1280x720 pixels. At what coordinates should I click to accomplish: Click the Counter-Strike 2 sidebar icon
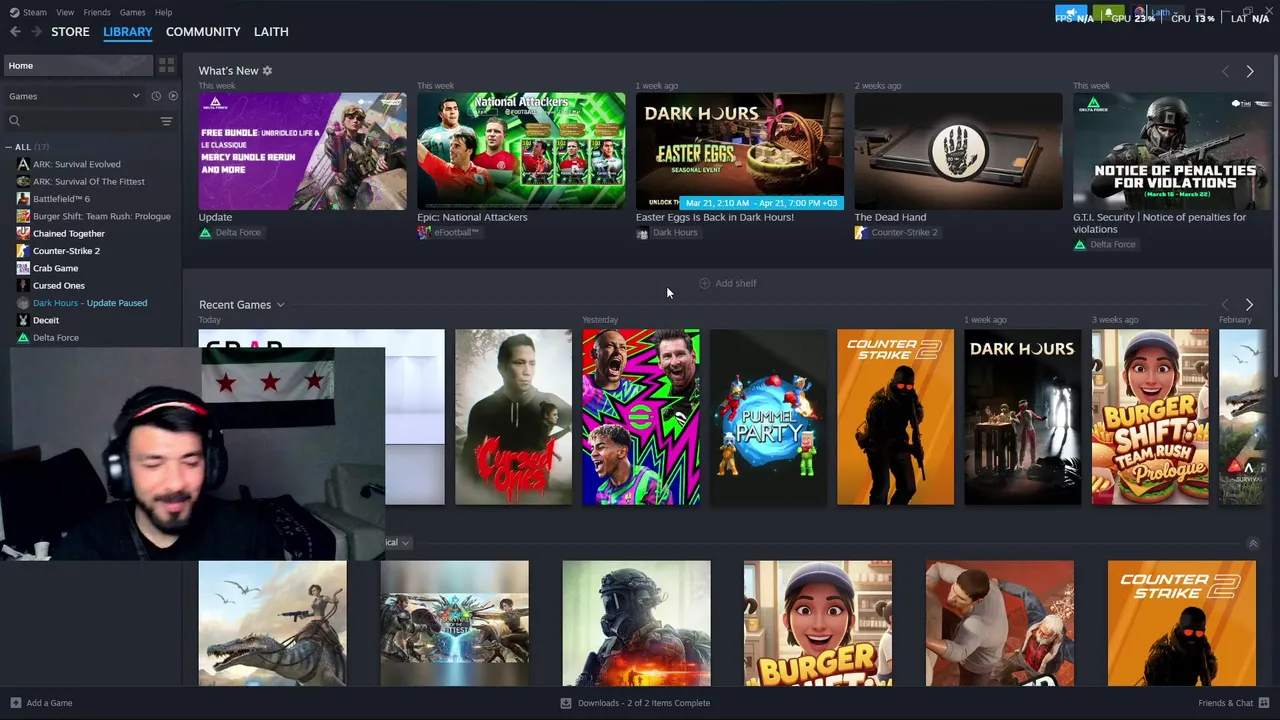pyautogui.click(x=23, y=251)
